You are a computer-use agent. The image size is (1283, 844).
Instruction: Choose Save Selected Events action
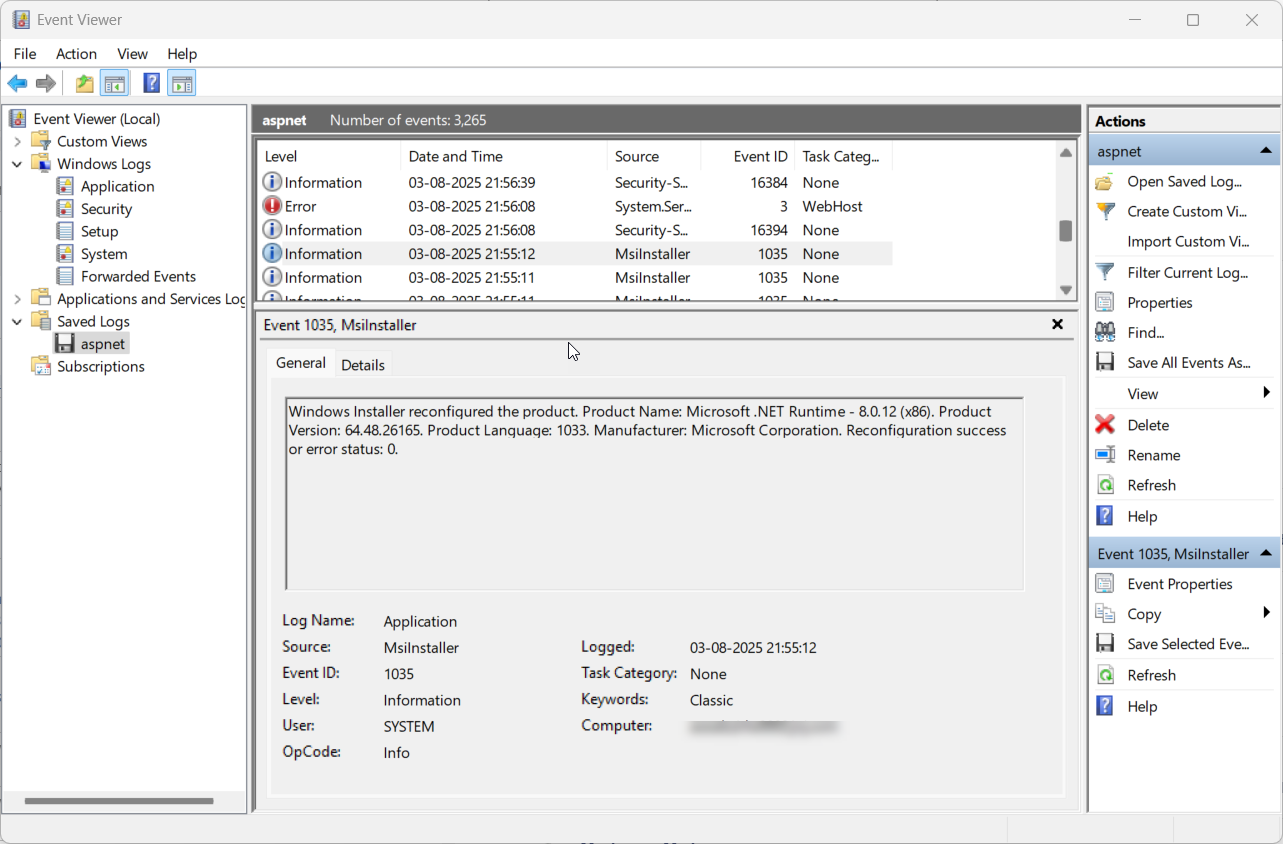coord(1188,644)
